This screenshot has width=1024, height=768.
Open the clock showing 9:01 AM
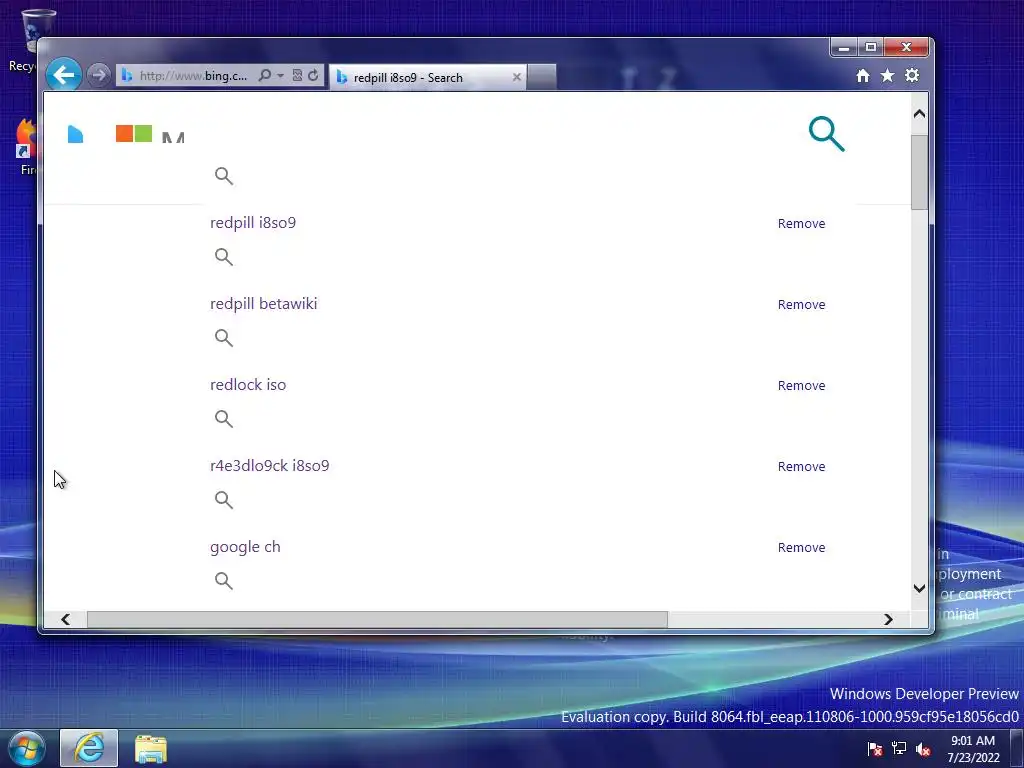(x=973, y=749)
